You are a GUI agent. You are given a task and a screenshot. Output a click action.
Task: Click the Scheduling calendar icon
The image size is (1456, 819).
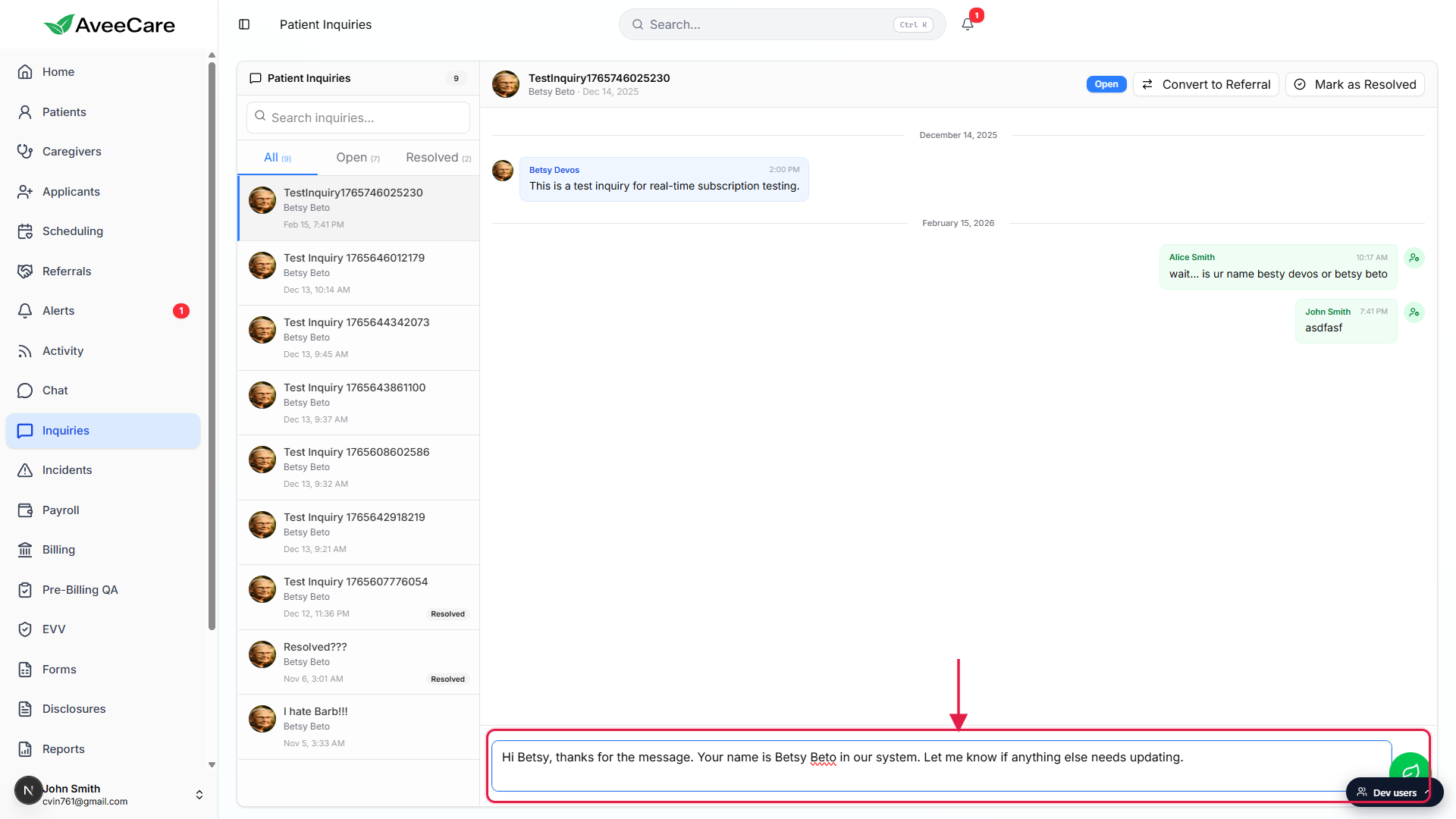click(x=25, y=231)
